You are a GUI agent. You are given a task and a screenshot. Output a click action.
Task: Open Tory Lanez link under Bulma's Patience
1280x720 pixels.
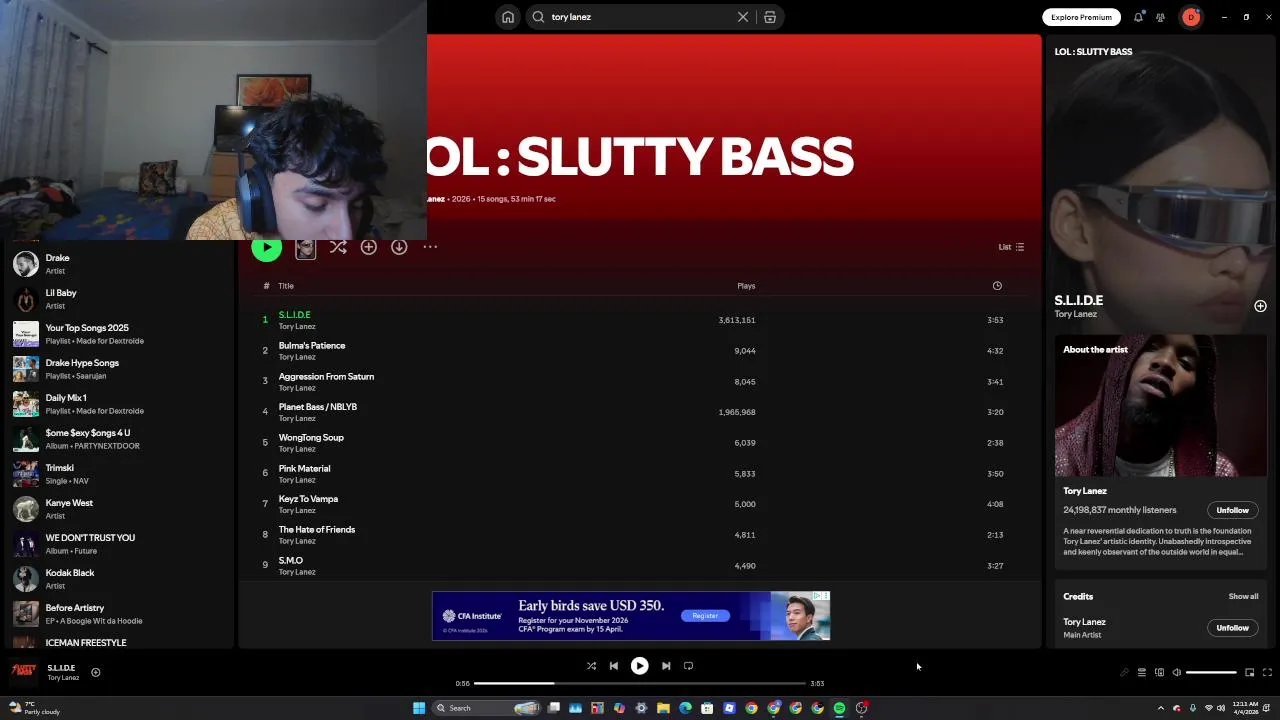[x=297, y=357]
